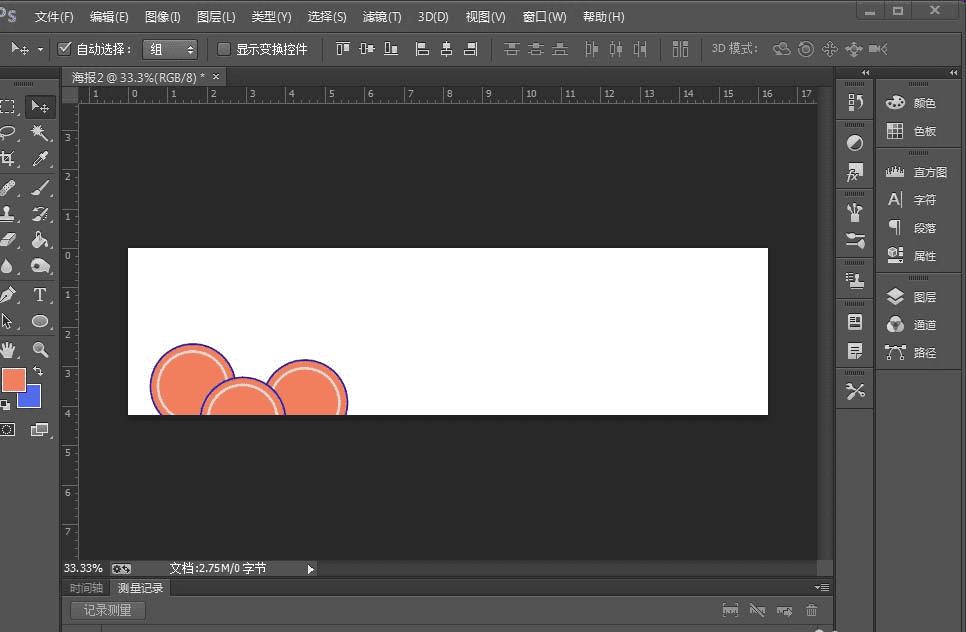
Task: Open the History panel icon
Action: [855, 102]
